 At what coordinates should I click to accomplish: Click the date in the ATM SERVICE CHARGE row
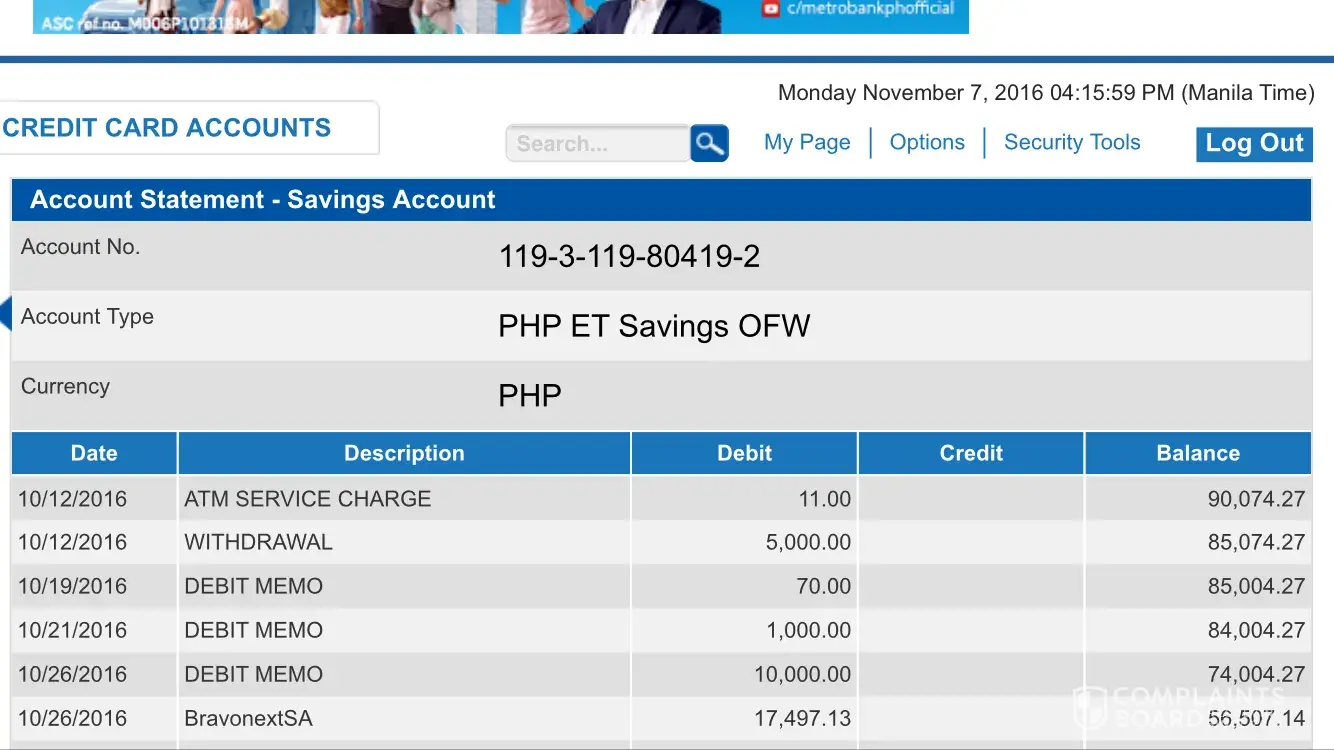pyautogui.click(x=72, y=499)
